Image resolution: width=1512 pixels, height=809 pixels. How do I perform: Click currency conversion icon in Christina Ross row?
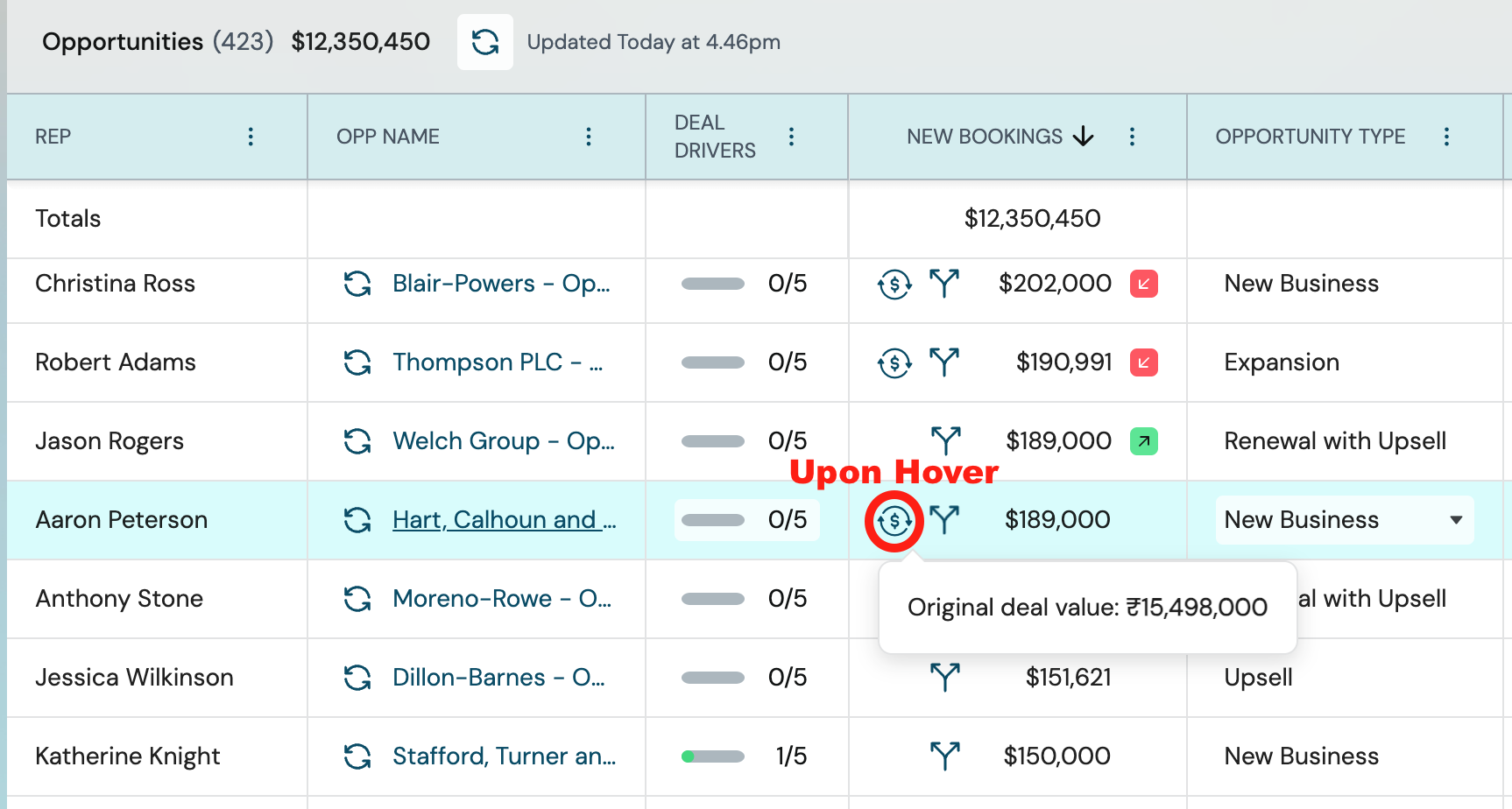pyautogui.click(x=894, y=284)
